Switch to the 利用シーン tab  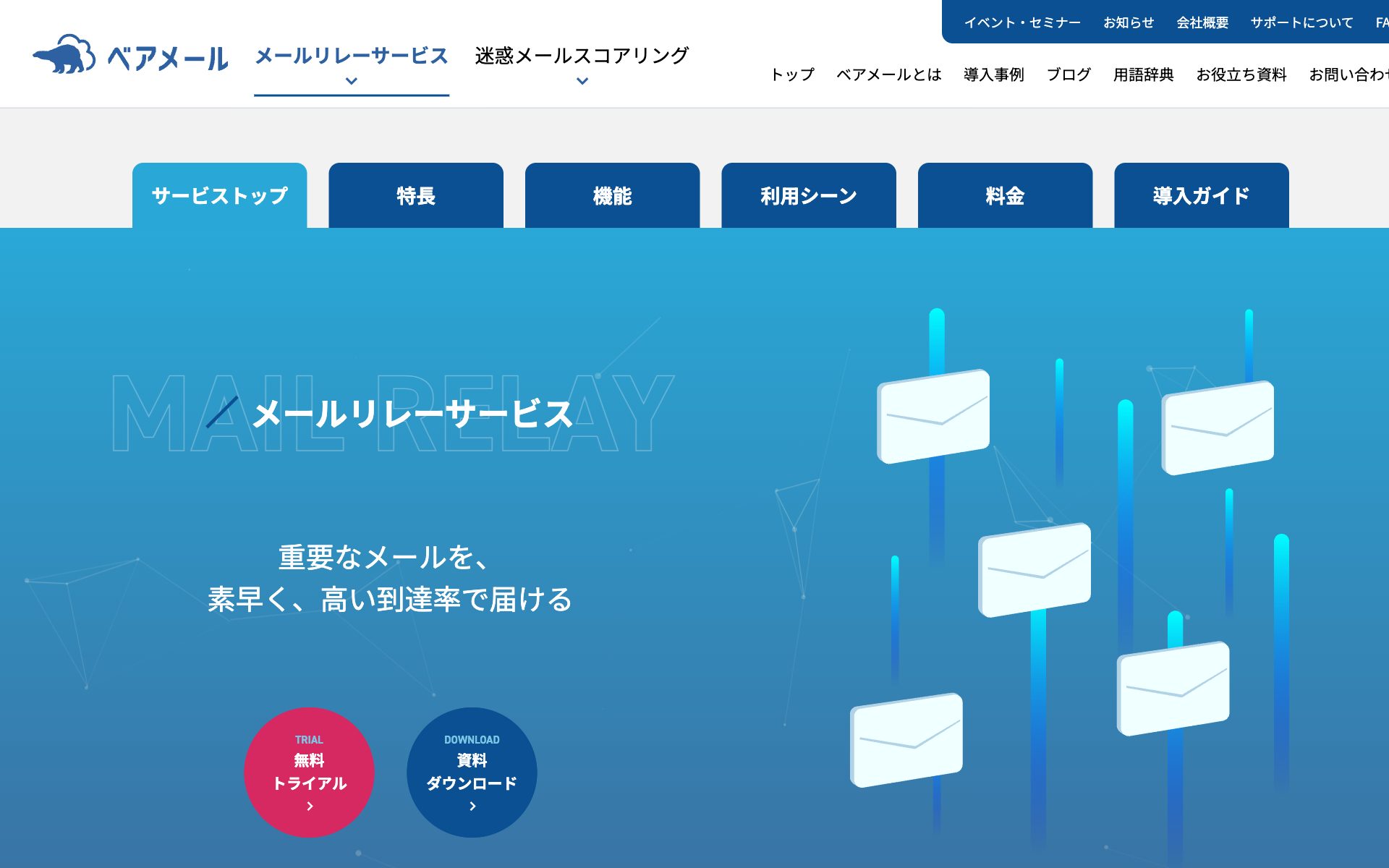(809, 195)
